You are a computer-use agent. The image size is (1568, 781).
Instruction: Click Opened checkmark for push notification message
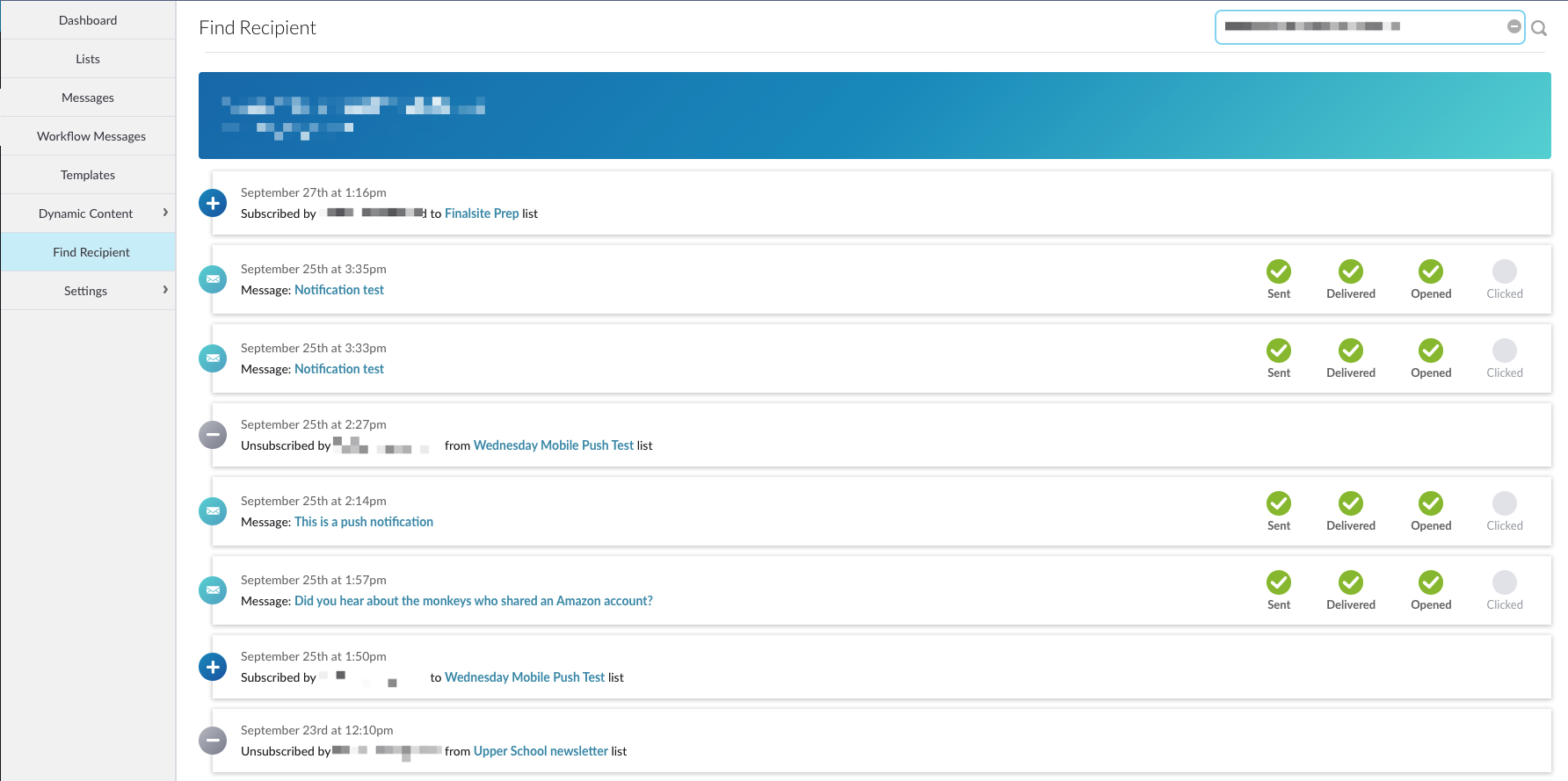[x=1431, y=503]
